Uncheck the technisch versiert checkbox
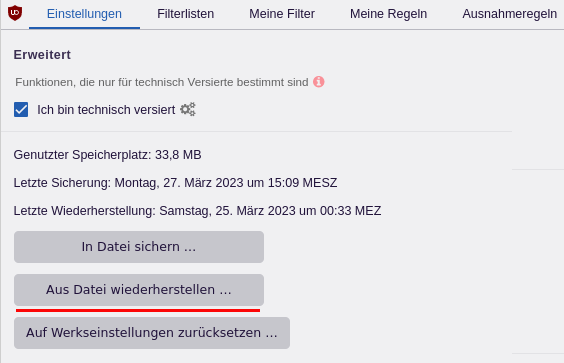Screen dimensions: 564x363 click(21, 109)
